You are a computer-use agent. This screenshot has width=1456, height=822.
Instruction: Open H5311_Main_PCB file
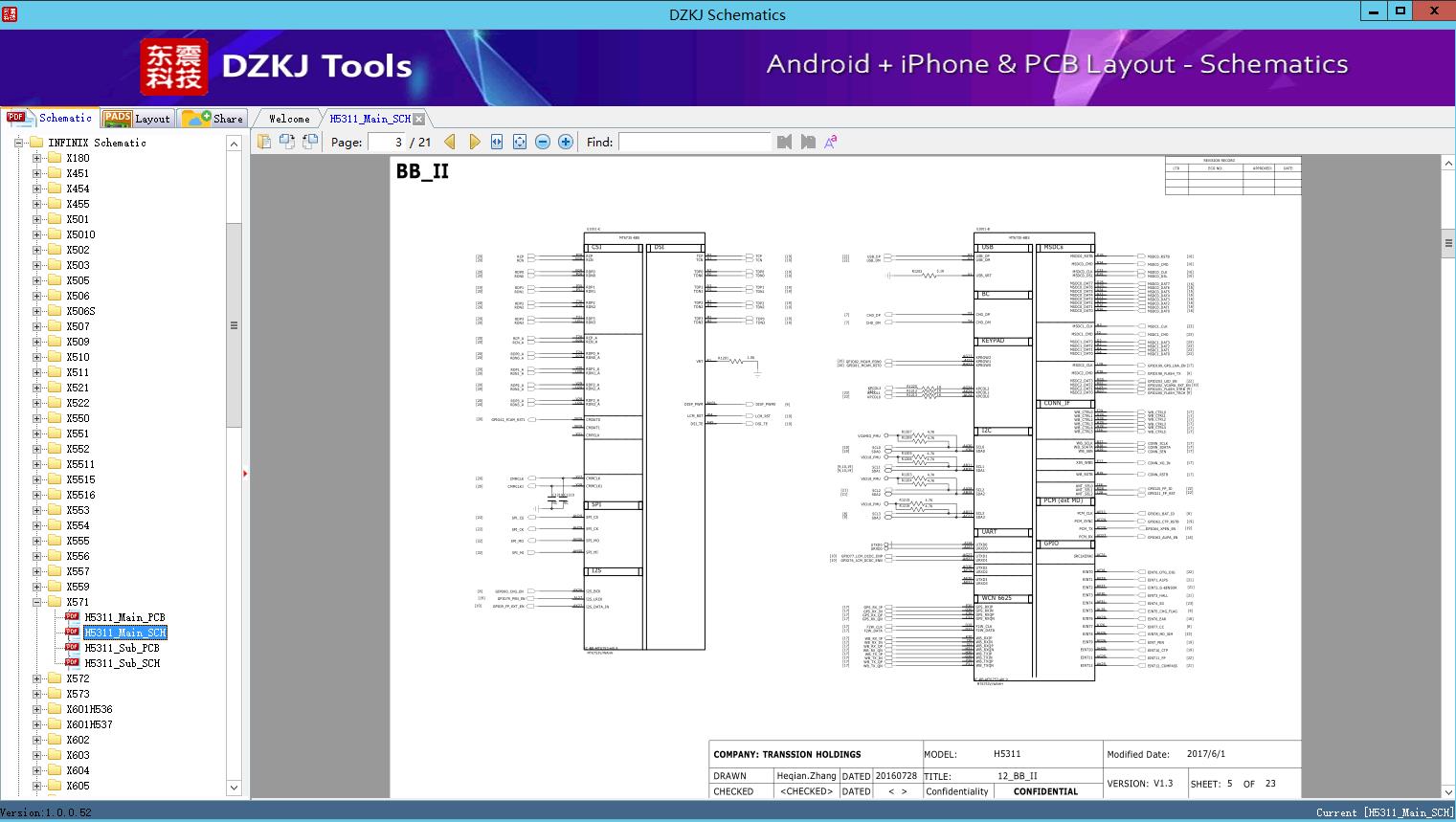click(x=124, y=617)
